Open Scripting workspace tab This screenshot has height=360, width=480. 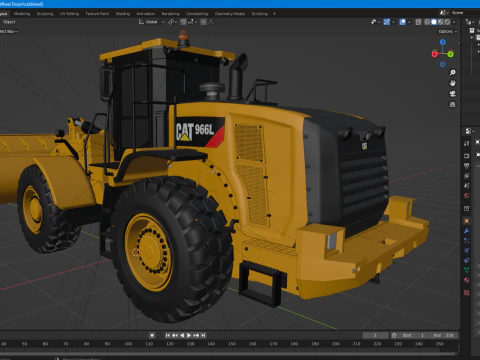point(260,14)
